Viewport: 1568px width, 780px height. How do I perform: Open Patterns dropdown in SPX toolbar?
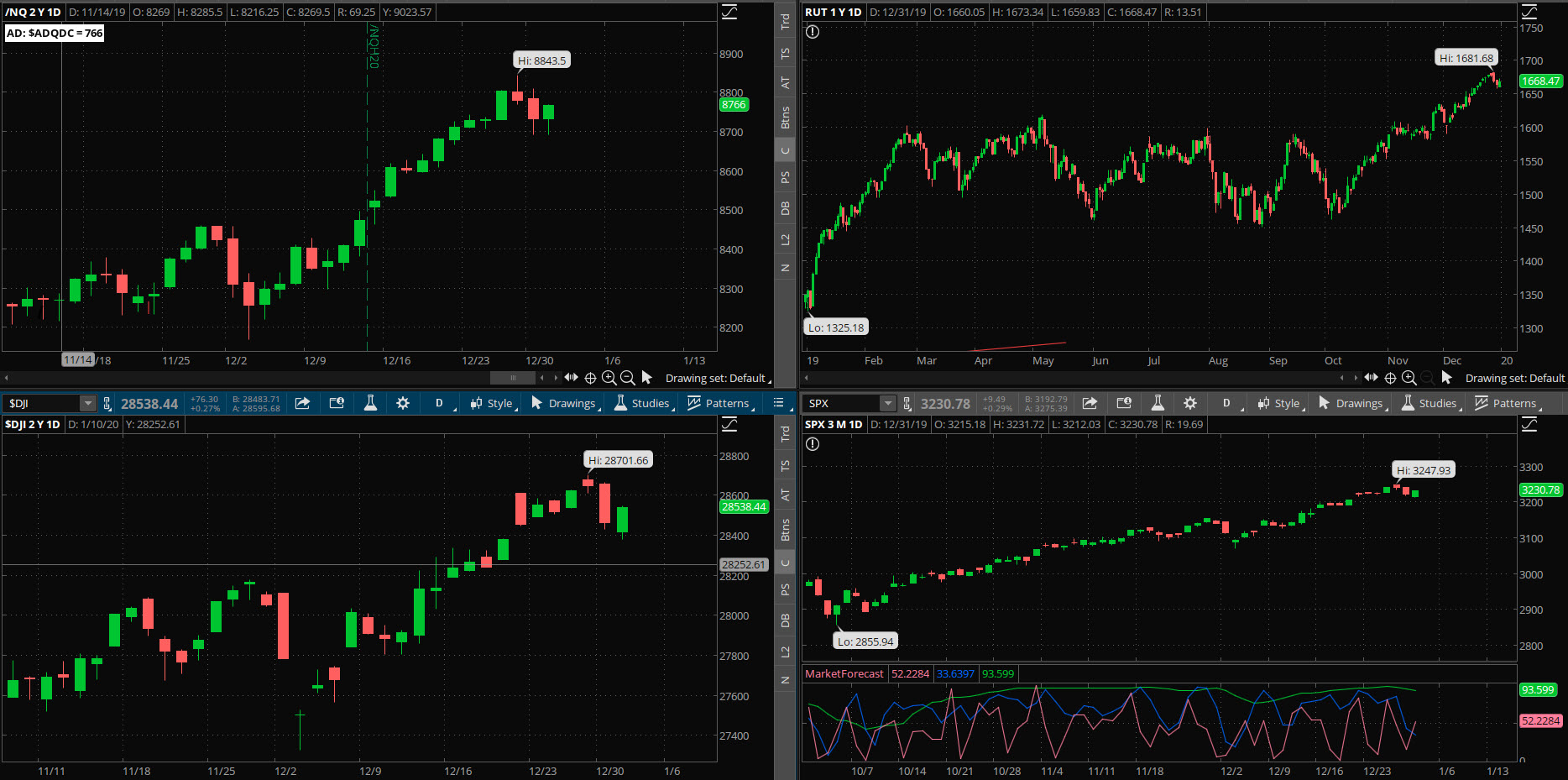coord(1508,403)
